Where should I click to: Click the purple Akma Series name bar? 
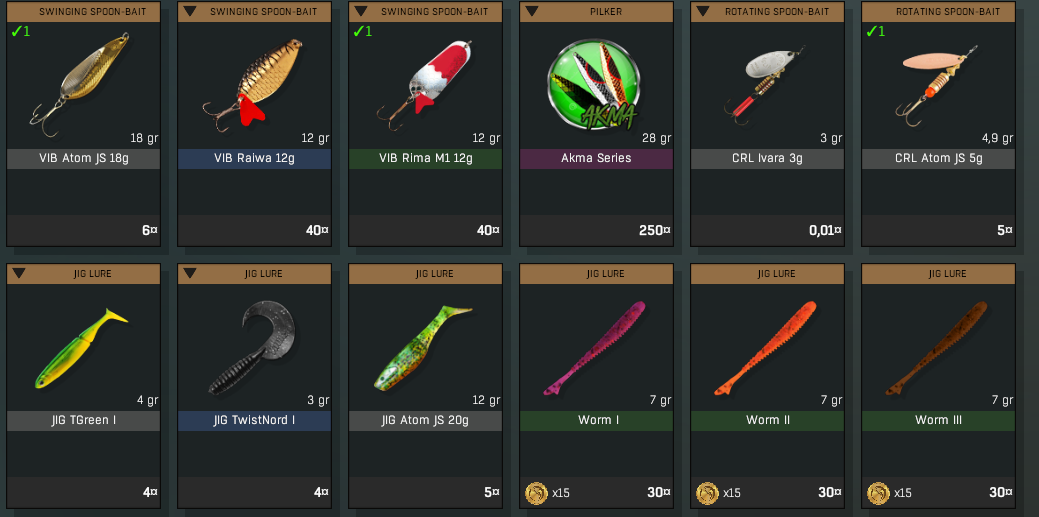coord(596,158)
